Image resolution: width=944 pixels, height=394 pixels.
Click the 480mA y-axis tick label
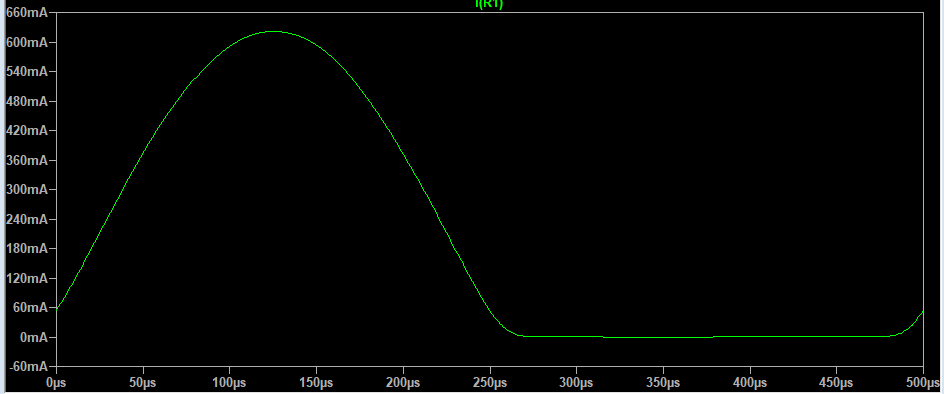point(26,101)
